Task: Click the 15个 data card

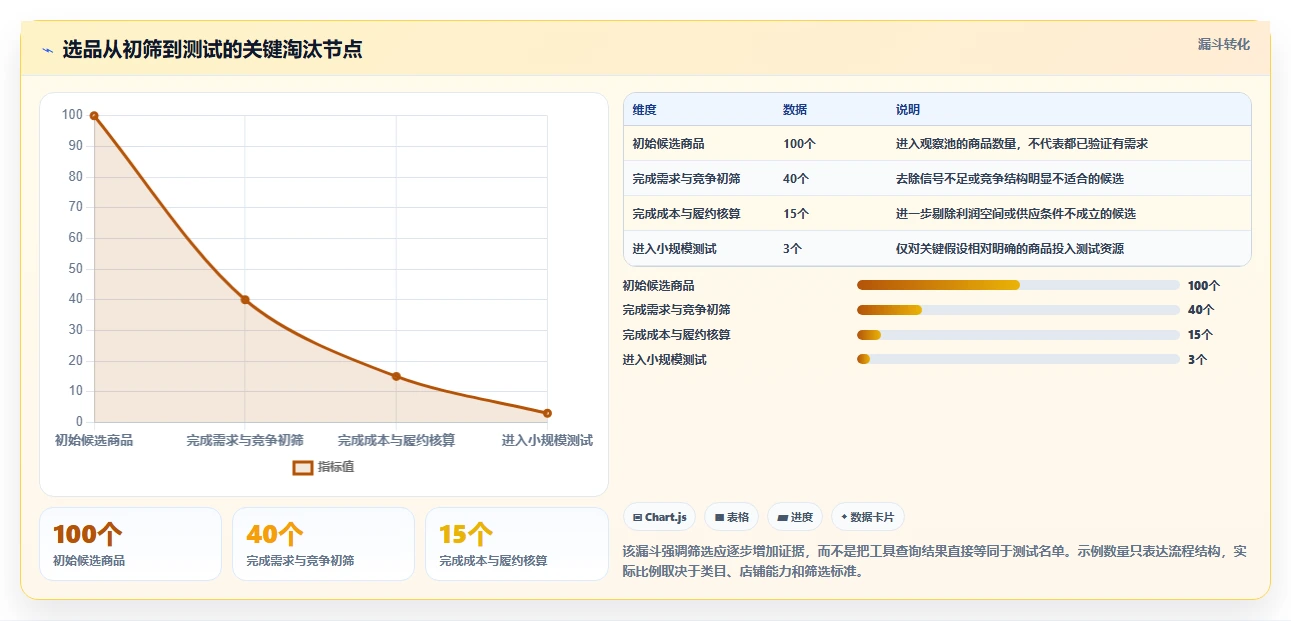Action: tap(517, 544)
